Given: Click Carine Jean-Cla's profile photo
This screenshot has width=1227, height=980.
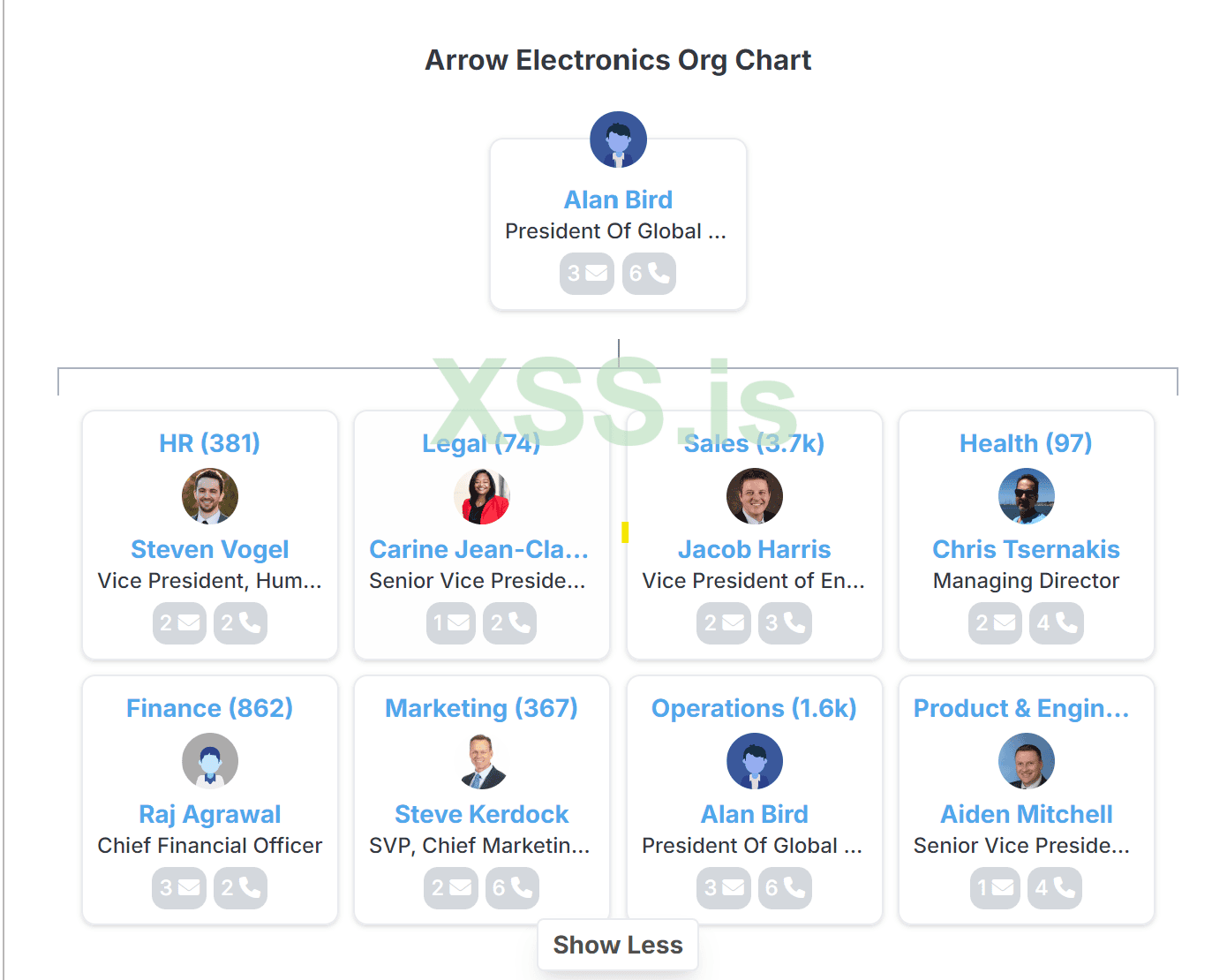Looking at the screenshot, I should [x=482, y=496].
